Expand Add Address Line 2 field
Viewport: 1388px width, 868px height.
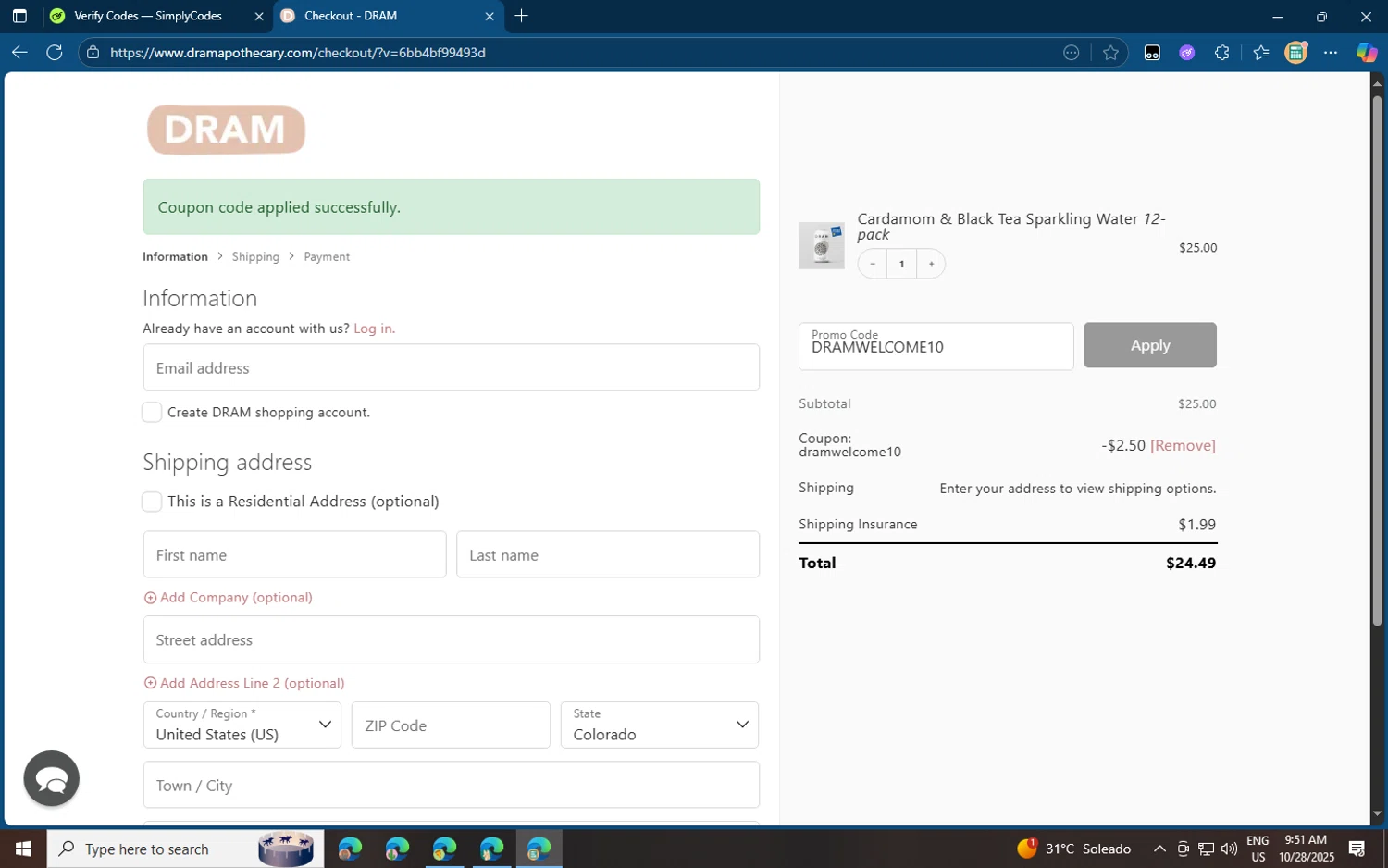[244, 683]
